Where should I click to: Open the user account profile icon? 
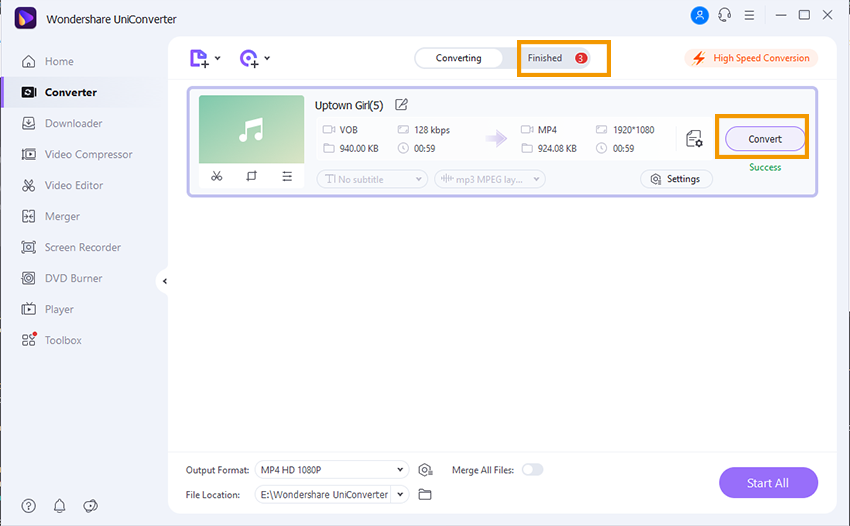tap(699, 15)
